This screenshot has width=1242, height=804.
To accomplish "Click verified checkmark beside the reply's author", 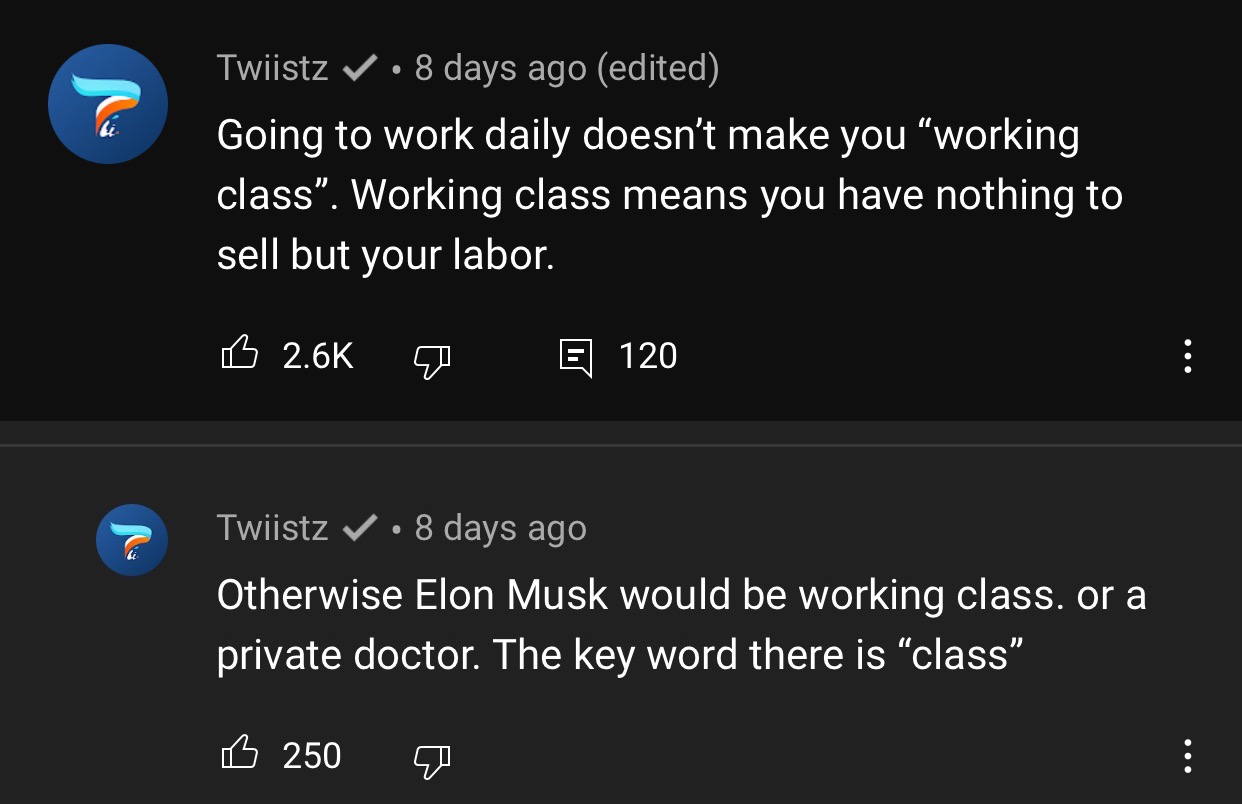I will pyautogui.click(x=358, y=528).
